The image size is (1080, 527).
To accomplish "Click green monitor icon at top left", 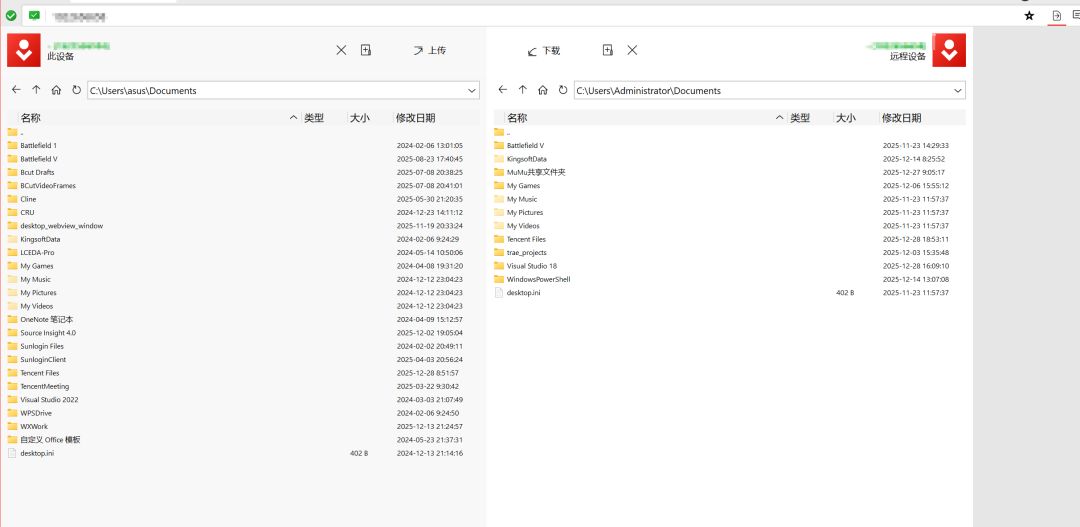I will pos(34,15).
